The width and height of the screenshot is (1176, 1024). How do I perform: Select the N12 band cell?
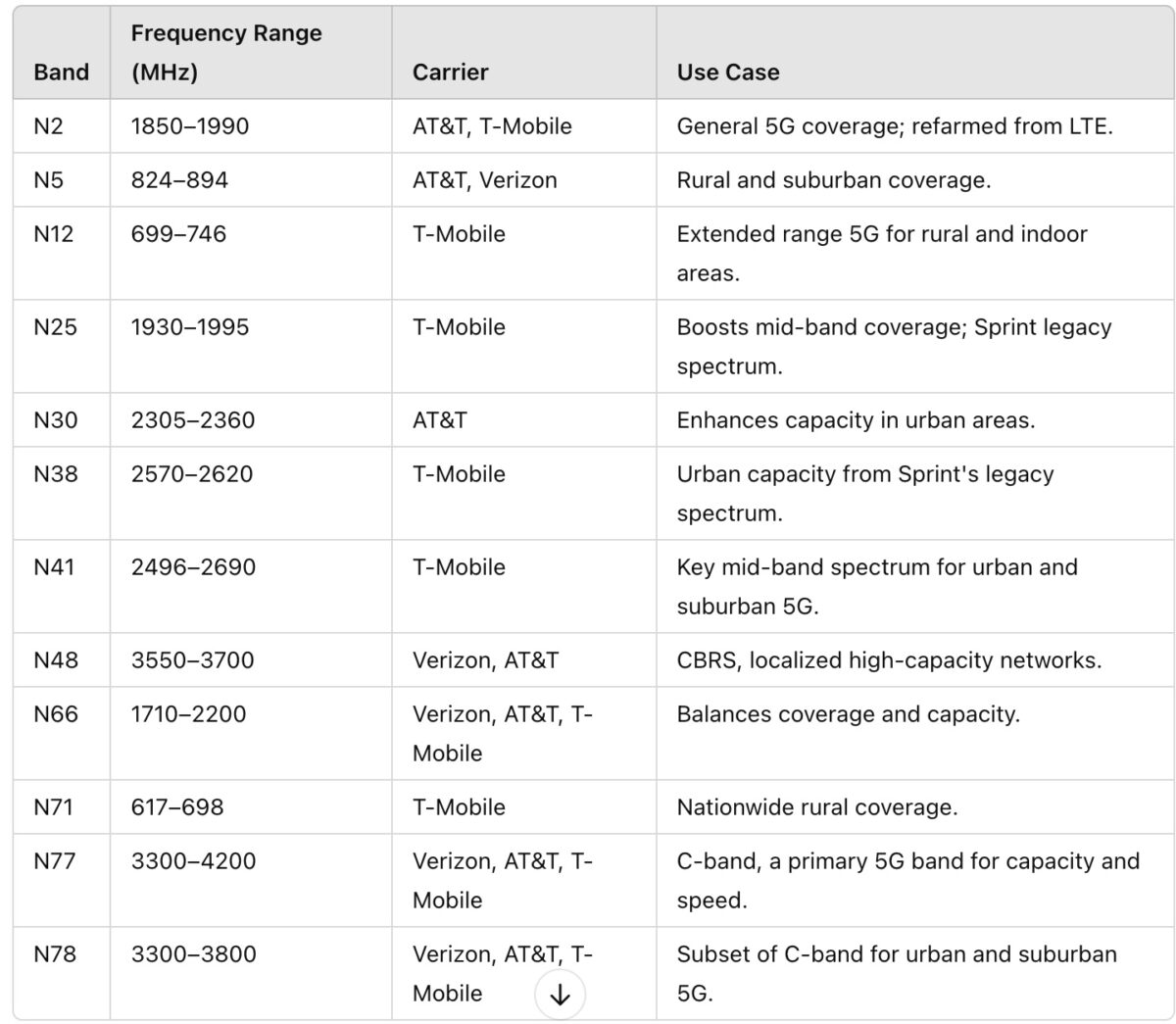(x=53, y=234)
